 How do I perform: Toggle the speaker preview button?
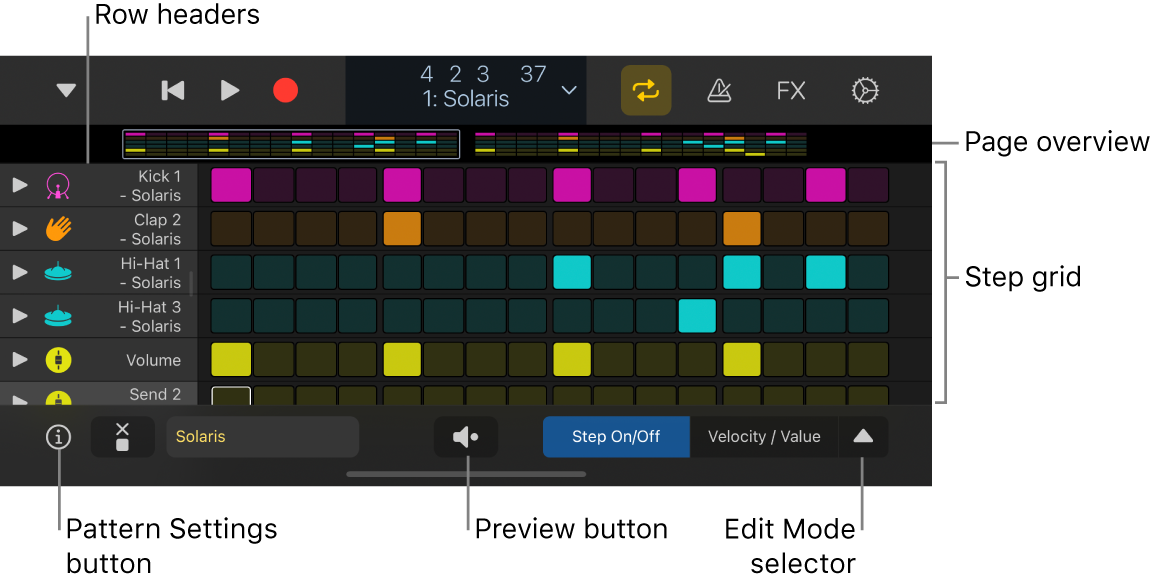click(x=466, y=437)
